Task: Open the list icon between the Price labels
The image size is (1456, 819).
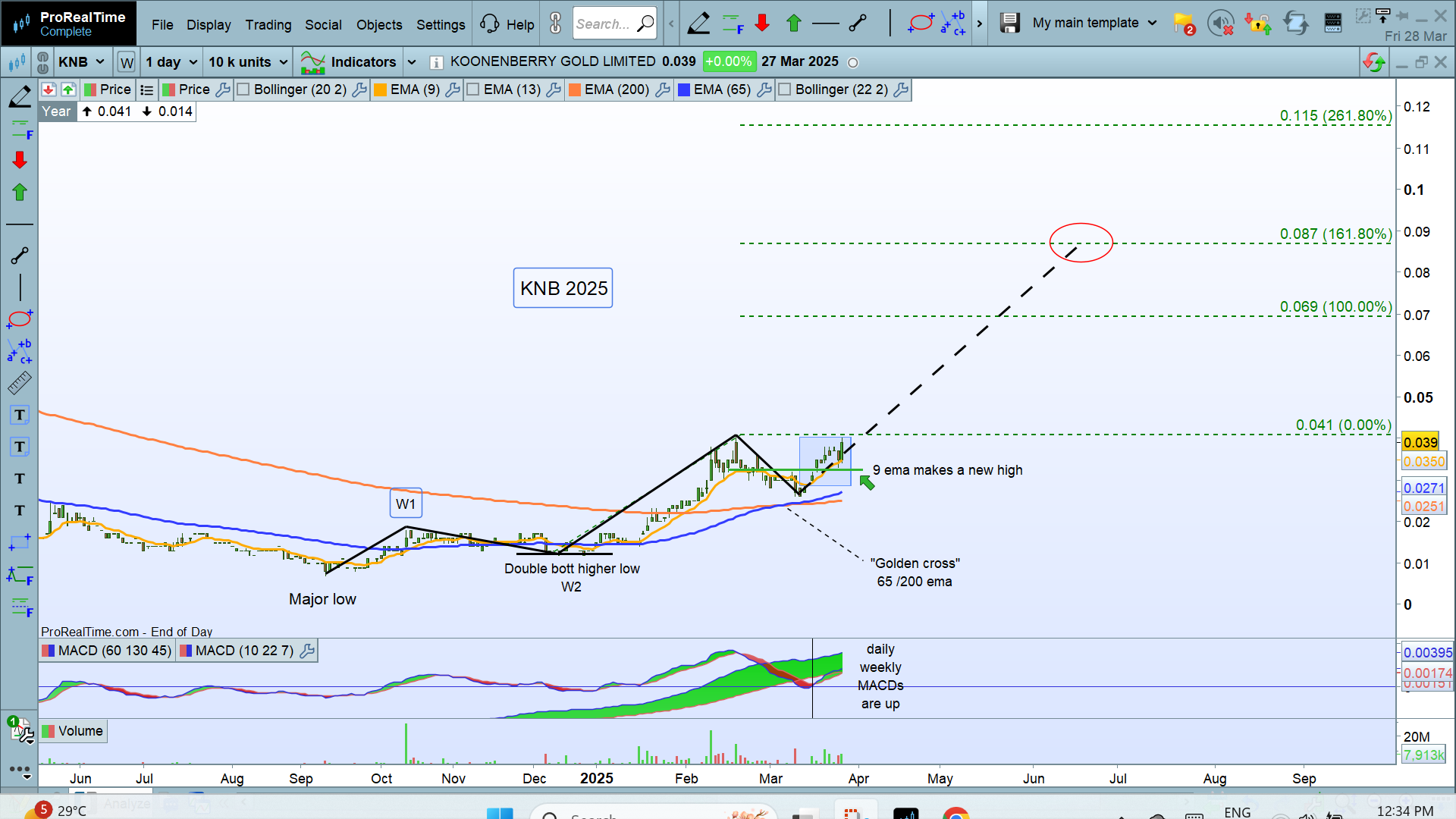Action: (147, 89)
